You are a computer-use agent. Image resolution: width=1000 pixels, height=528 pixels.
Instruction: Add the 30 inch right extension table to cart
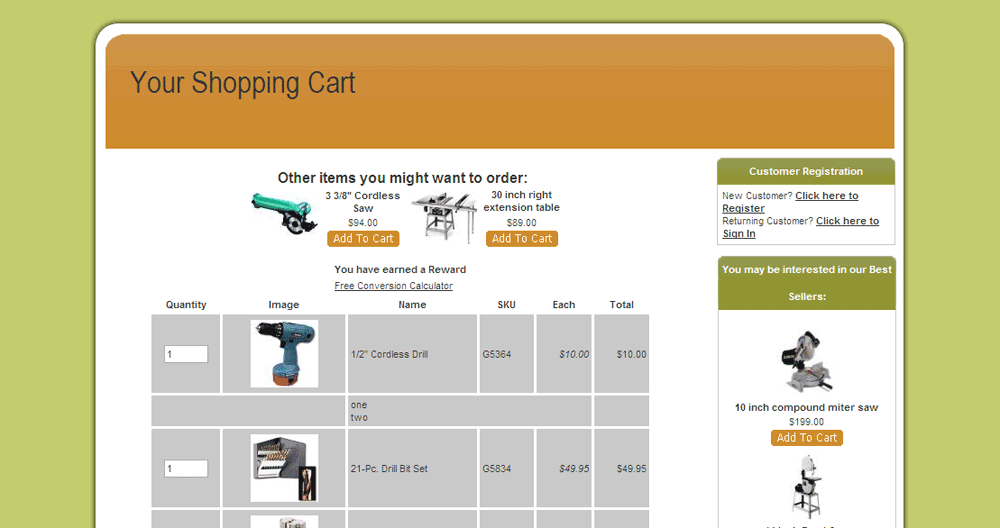click(x=522, y=239)
